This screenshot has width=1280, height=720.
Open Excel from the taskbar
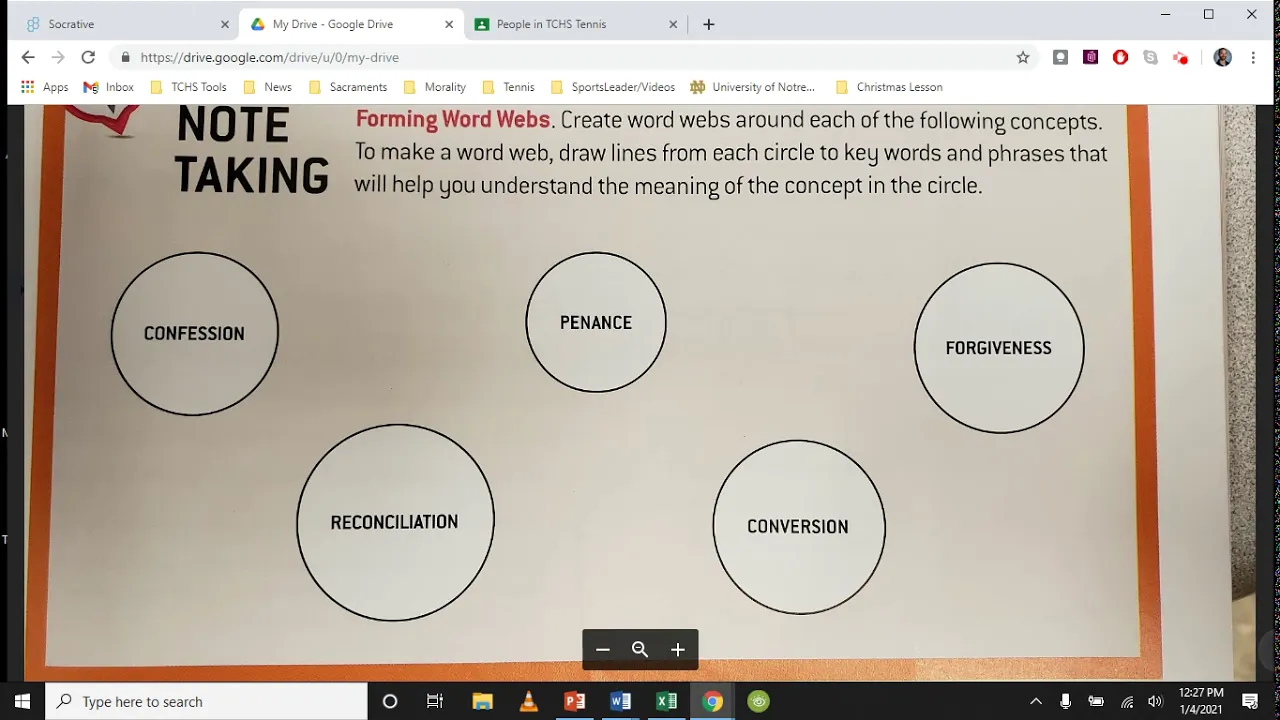coord(667,701)
